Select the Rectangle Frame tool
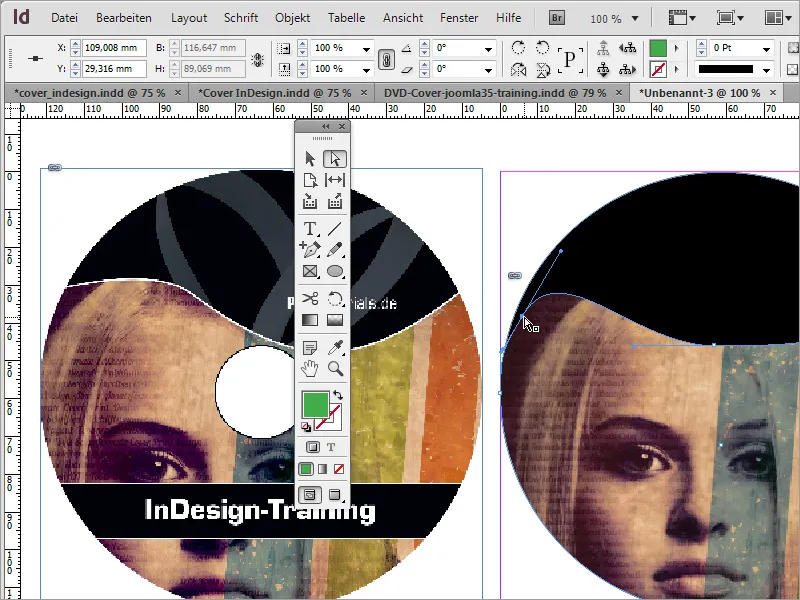The height and width of the screenshot is (600, 800). (x=310, y=271)
